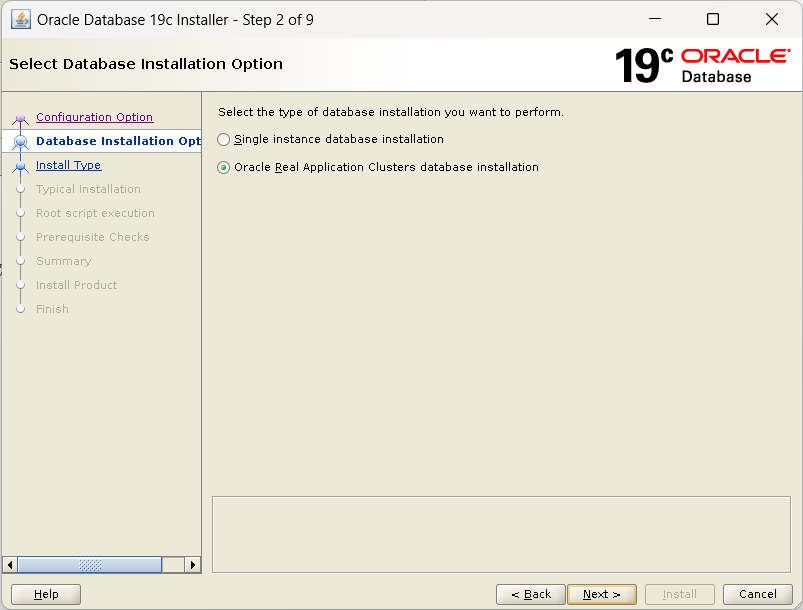Click the Summary step text
This screenshot has width=803, height=610.
64,261
